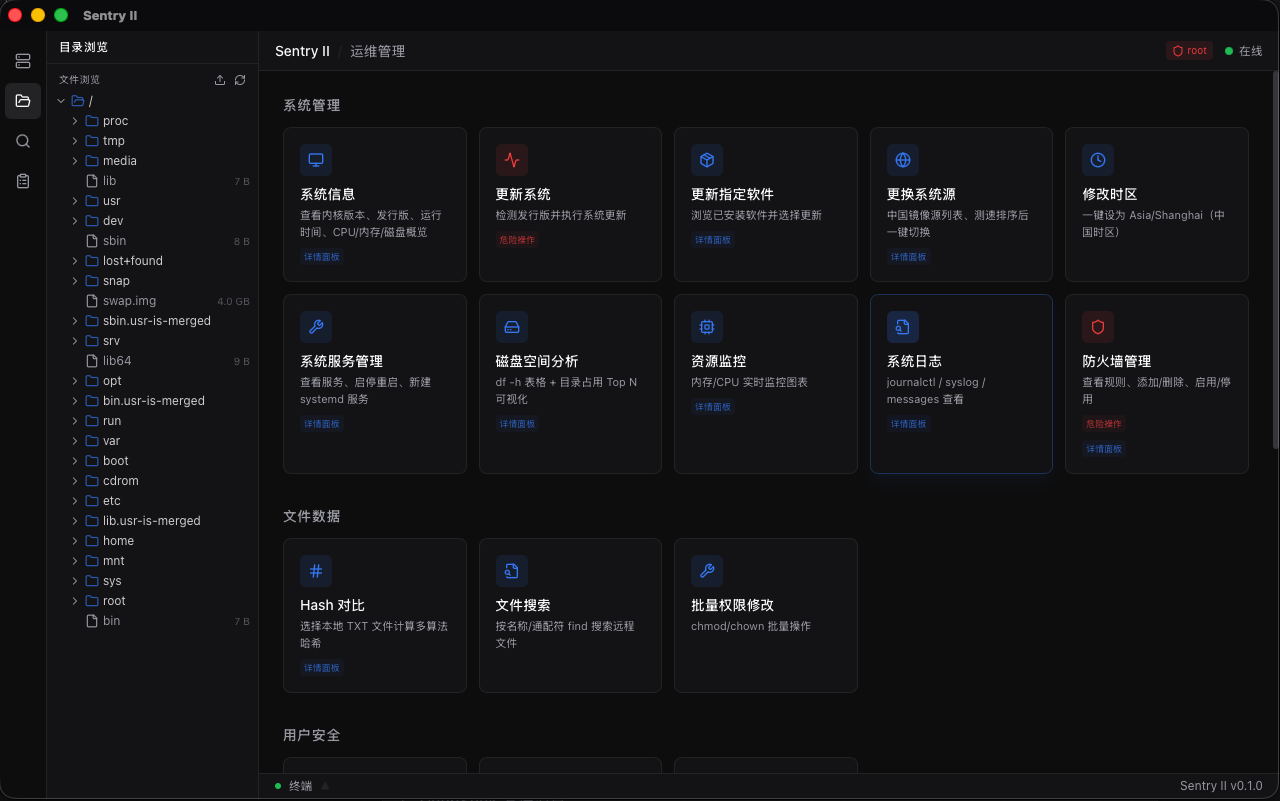1280x801 pixels.
Task: Click Sentry II in the breadcrumb
Action: [302, 51]
